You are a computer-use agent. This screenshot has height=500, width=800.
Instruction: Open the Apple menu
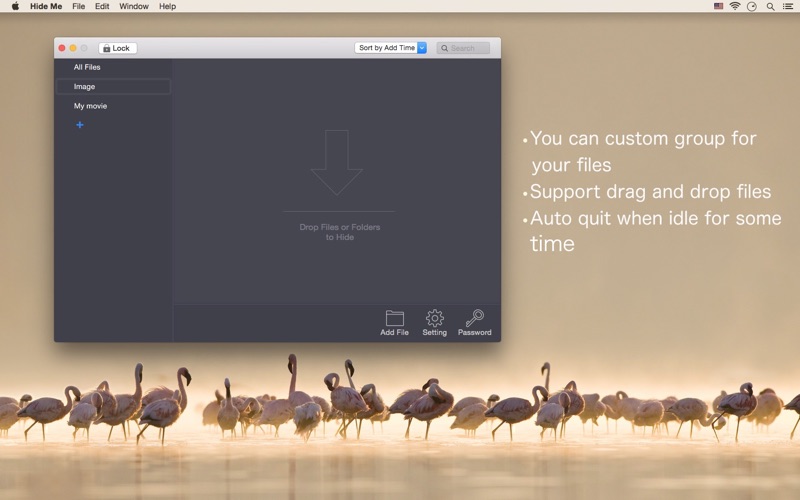pyautogui.click(x=15, y=6)
